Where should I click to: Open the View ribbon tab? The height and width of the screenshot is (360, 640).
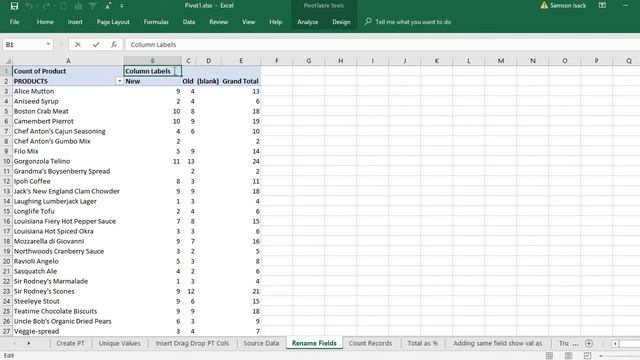[248, 22]
